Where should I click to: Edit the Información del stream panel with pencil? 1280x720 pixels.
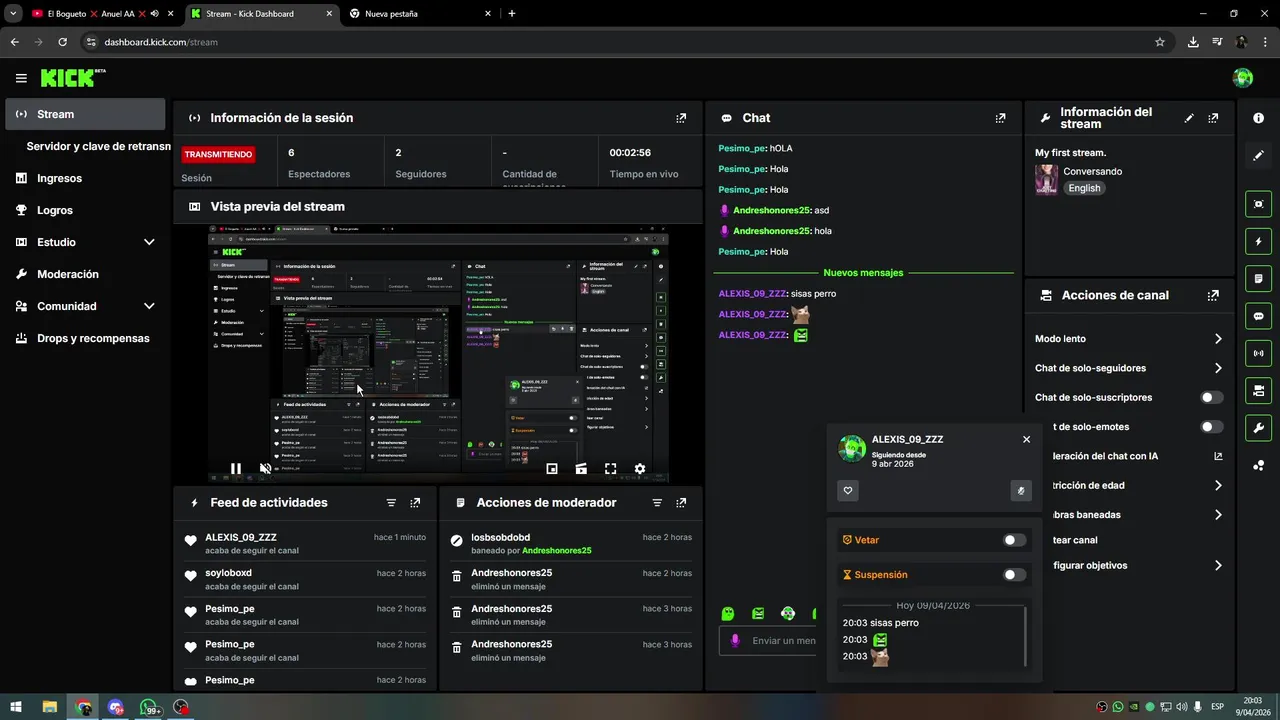coord(1189,118)
